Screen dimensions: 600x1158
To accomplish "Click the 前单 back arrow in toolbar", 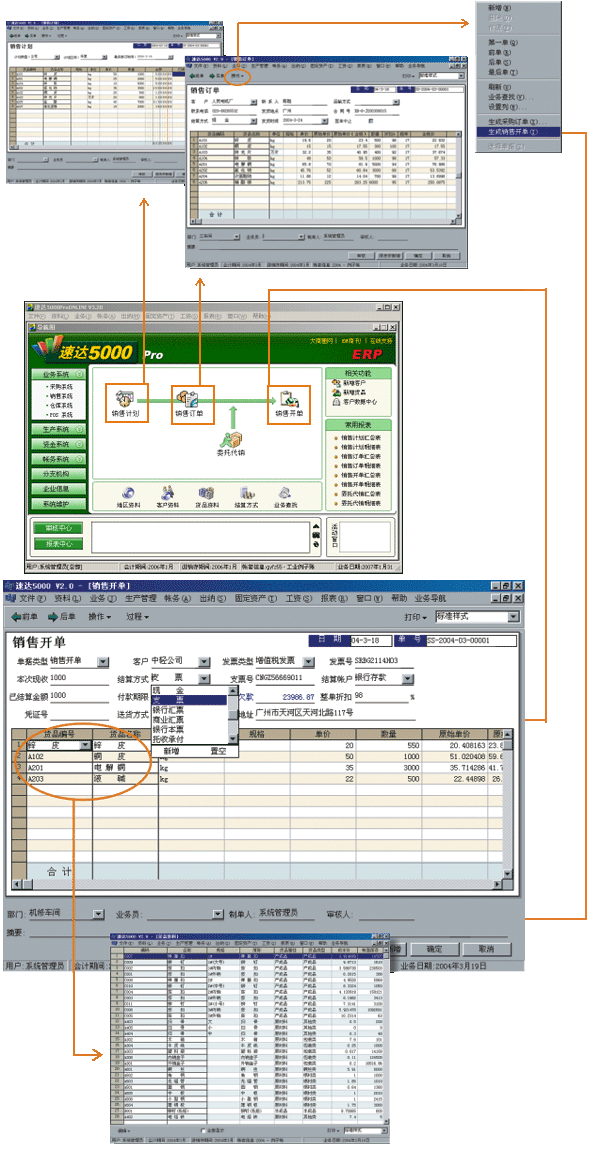I will (x=25, y=617).
